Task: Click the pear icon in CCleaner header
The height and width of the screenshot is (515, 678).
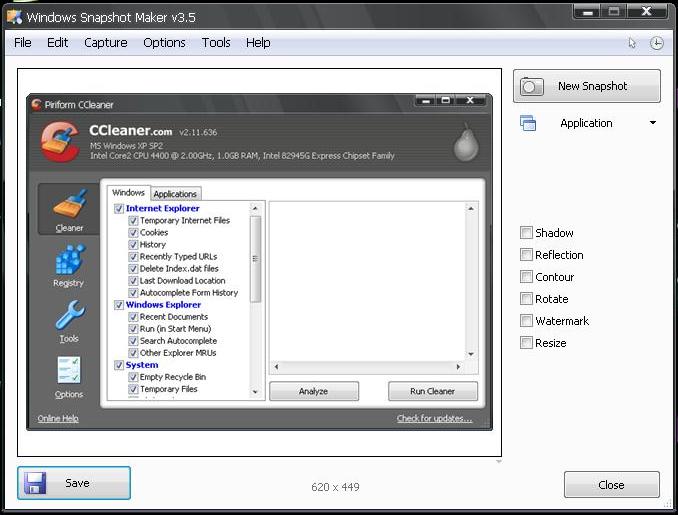Action: (x=466, y=143)
